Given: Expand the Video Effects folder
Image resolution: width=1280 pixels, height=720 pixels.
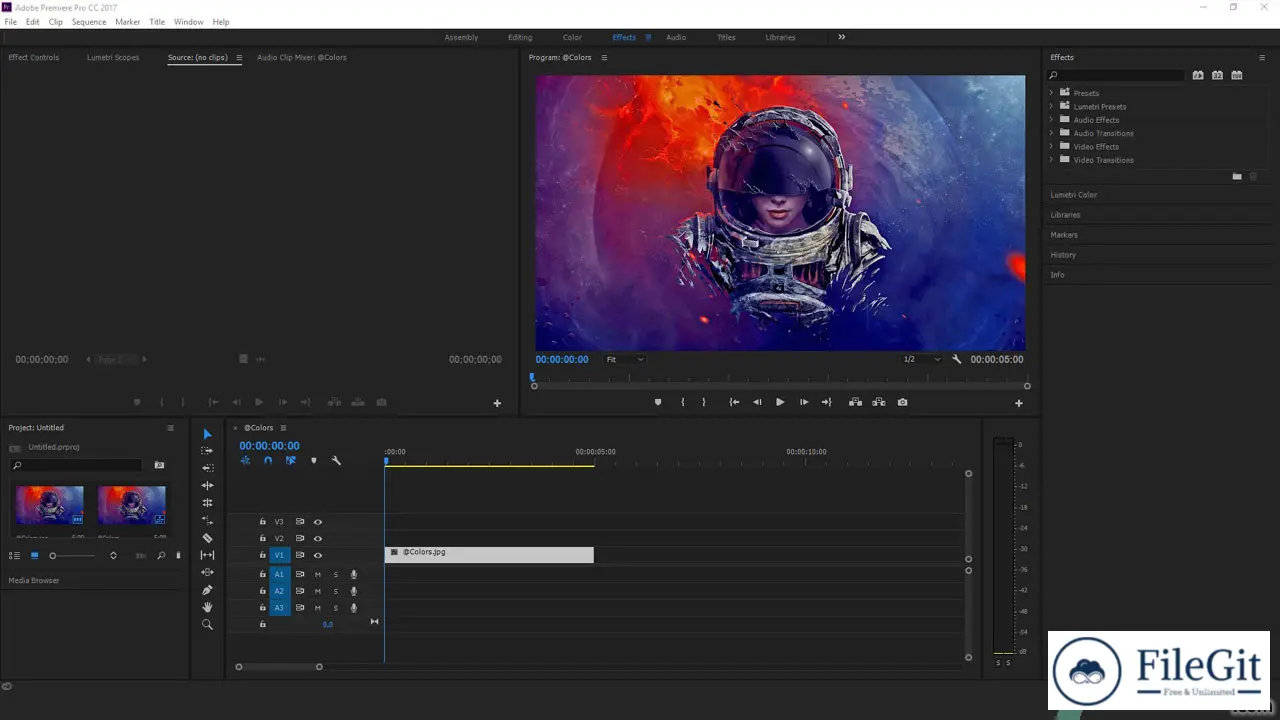Looking at the screenshot, I should pyautogui.click(x=1052, y=146).
